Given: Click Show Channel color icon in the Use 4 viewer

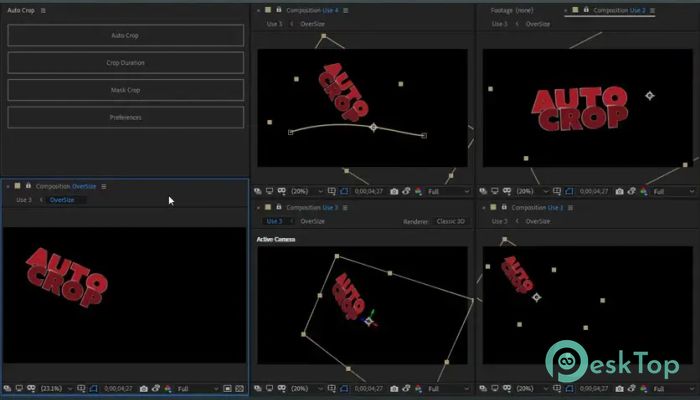Looking at the screenshot, I should [x=418, y=191].
